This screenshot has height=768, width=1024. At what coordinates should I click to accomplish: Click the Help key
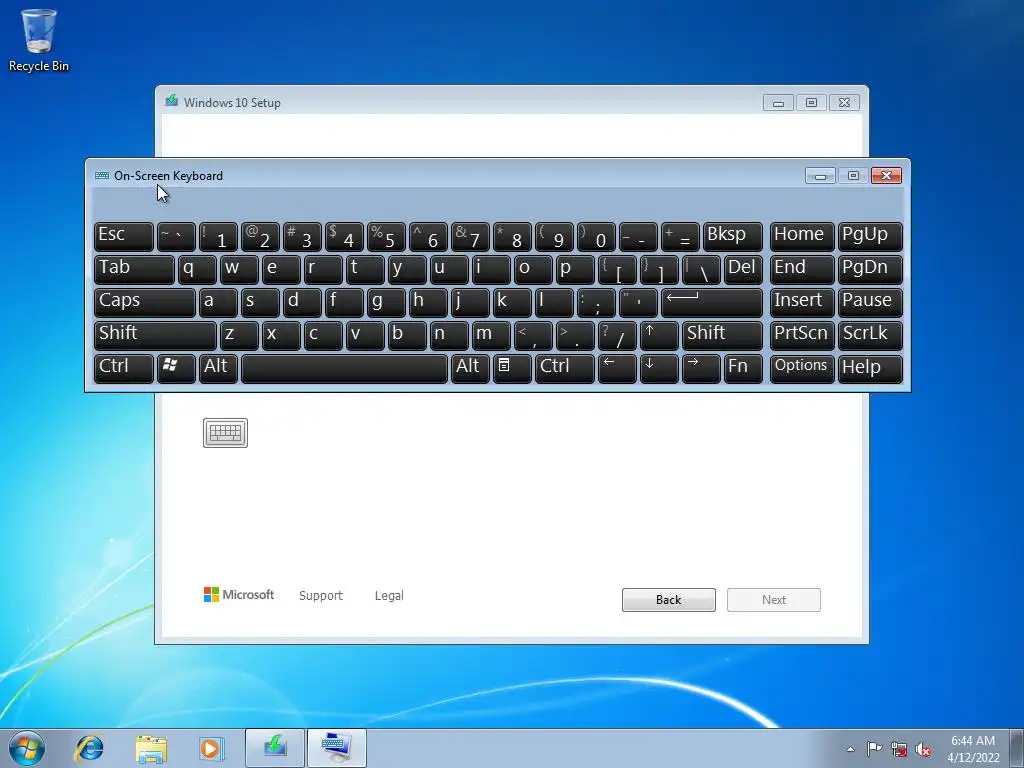pyautogui.click(x=870, y=368)
